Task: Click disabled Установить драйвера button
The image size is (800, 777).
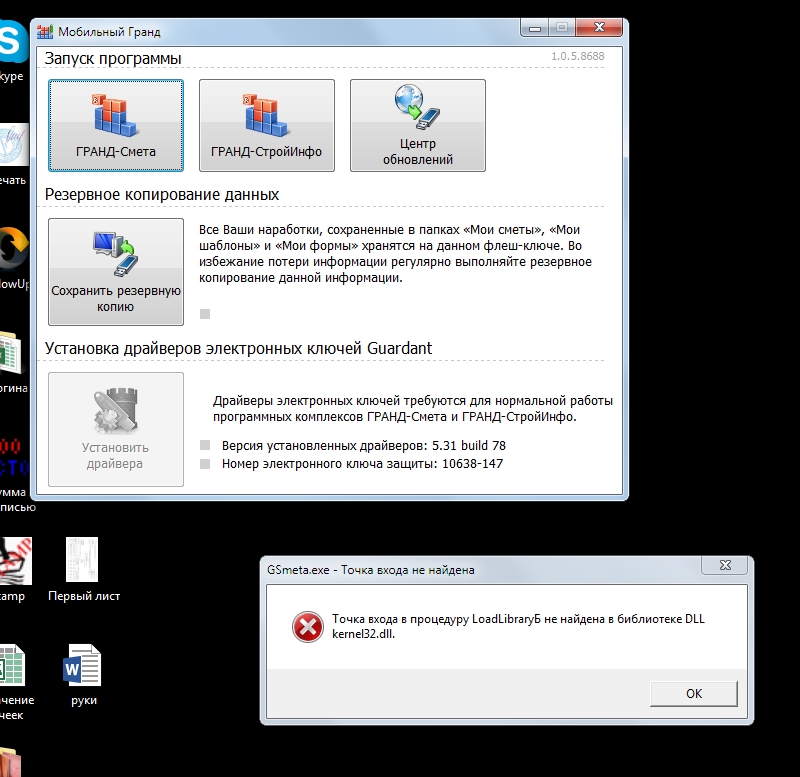Action: [116, 429]
